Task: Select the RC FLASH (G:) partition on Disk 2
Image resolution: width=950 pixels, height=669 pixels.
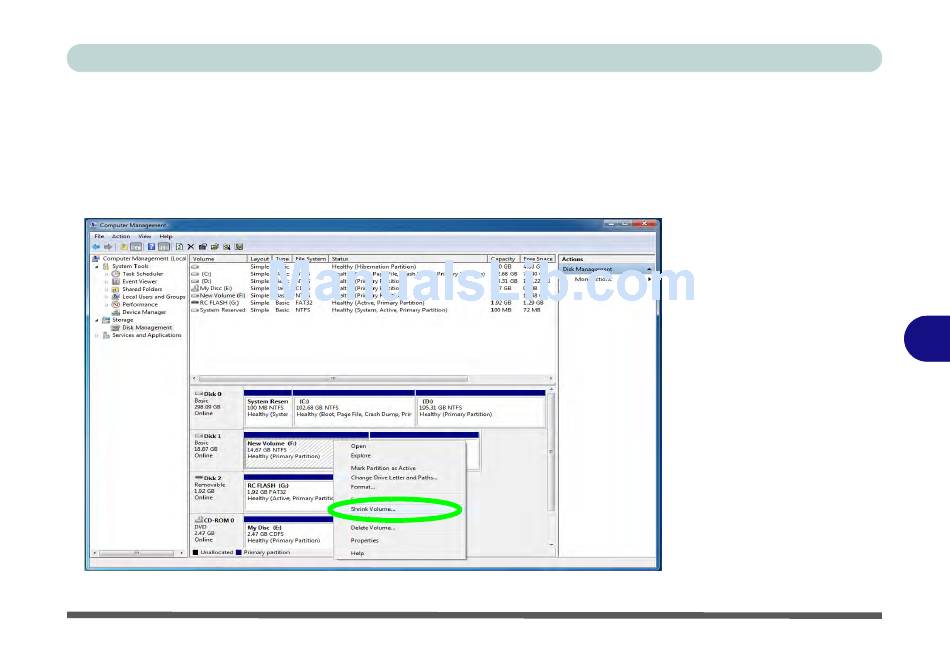Action: pyautogui.click(x=289, y=493)
